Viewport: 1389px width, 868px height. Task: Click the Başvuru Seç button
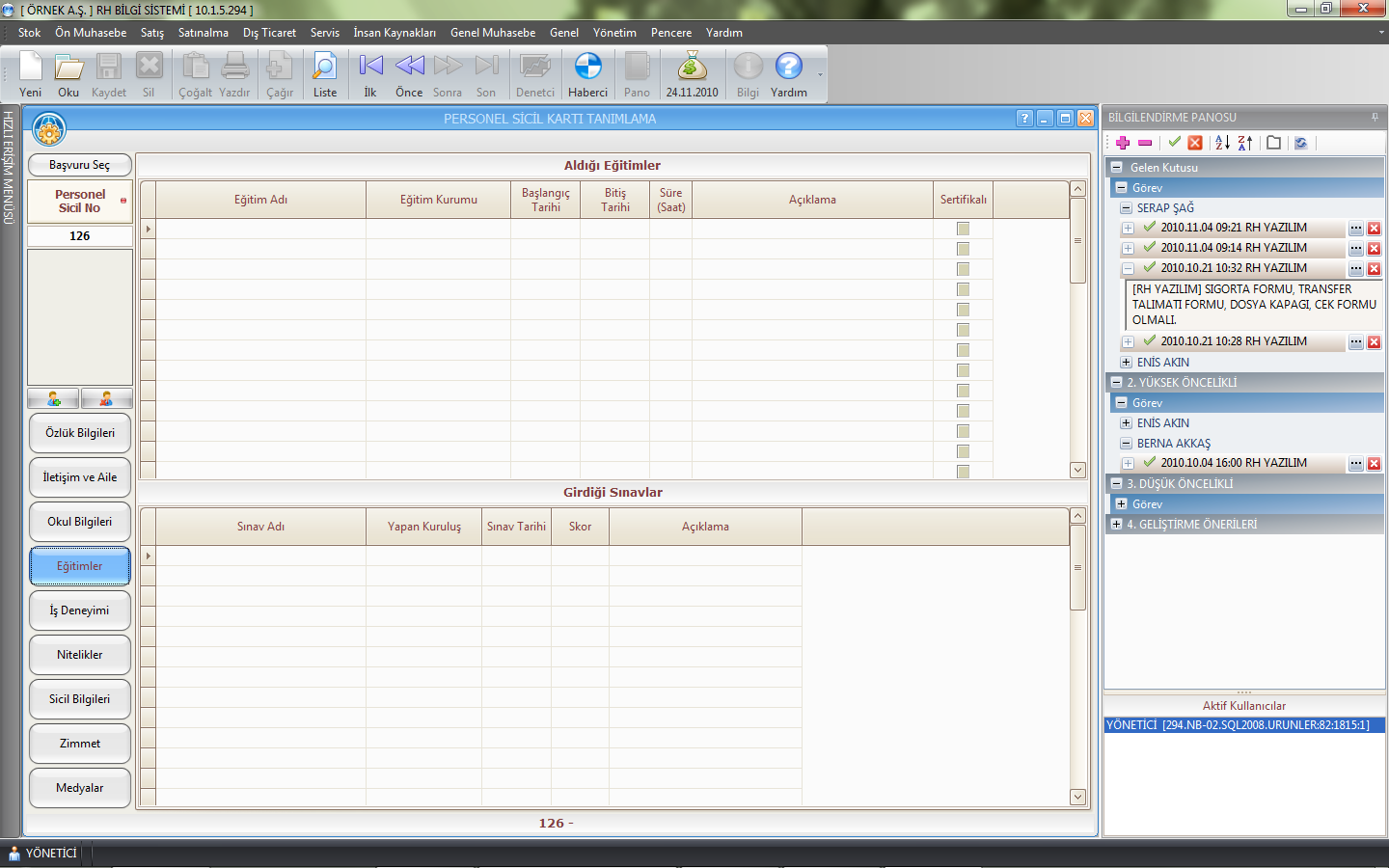click(80, 165)
